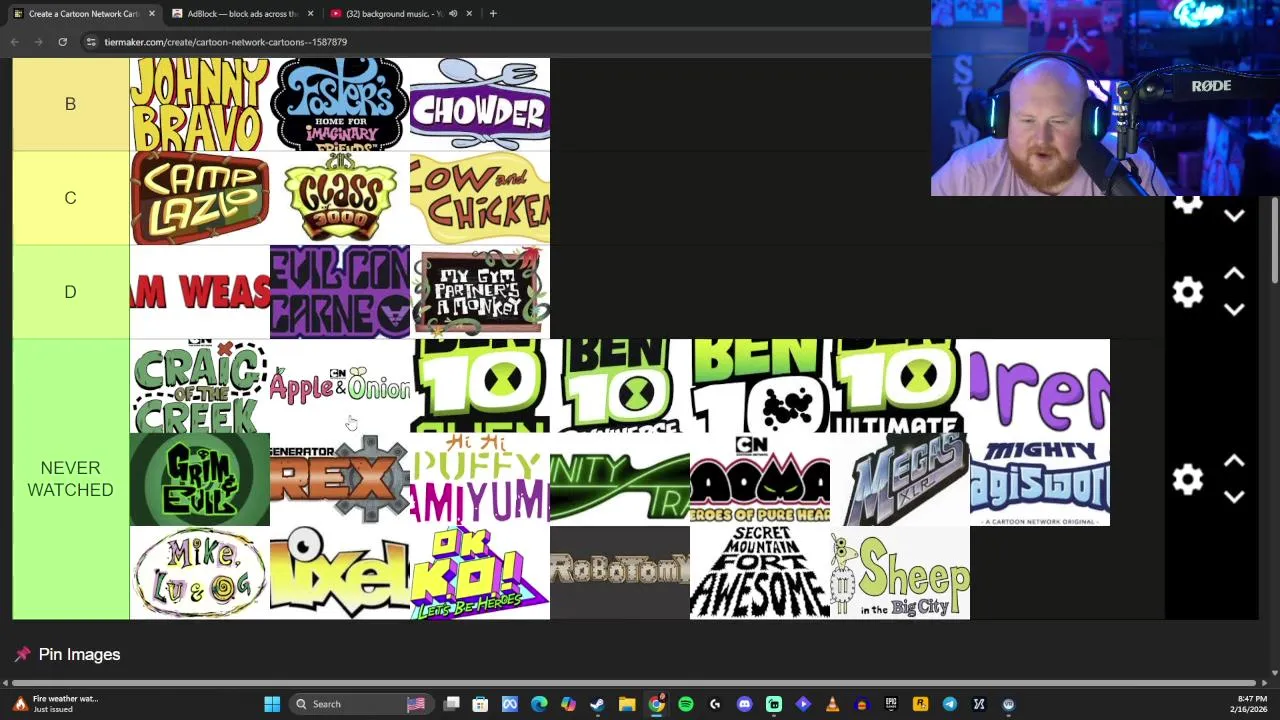1280x720 pixels.
Task: Launch Steam from the taskbar
Action: pos(597,704)
